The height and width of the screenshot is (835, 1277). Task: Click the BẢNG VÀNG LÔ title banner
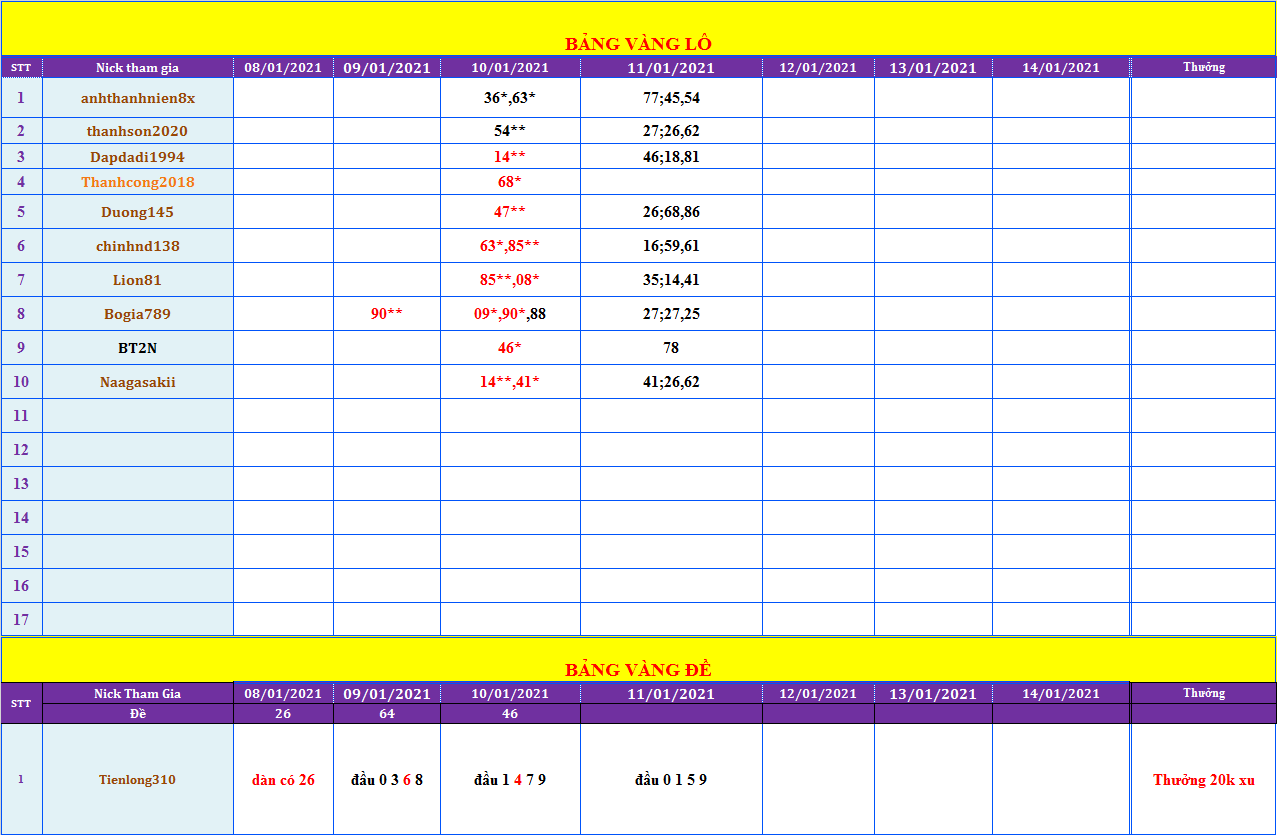tap(638, 43)
